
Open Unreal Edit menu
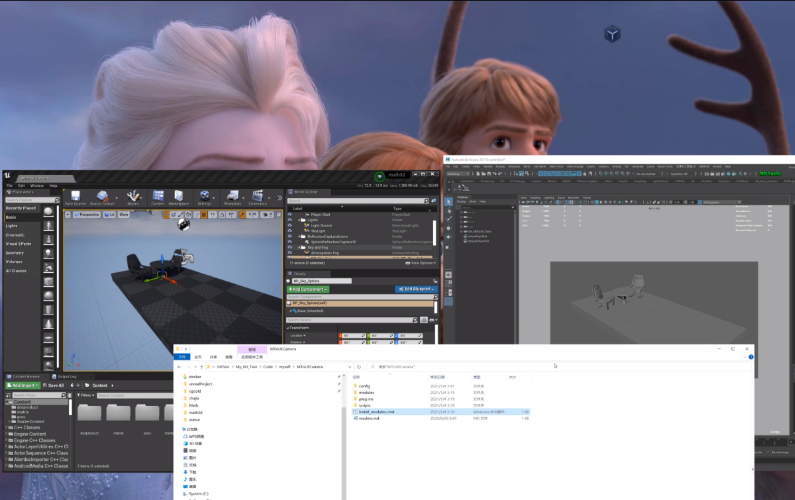(22, 186)
